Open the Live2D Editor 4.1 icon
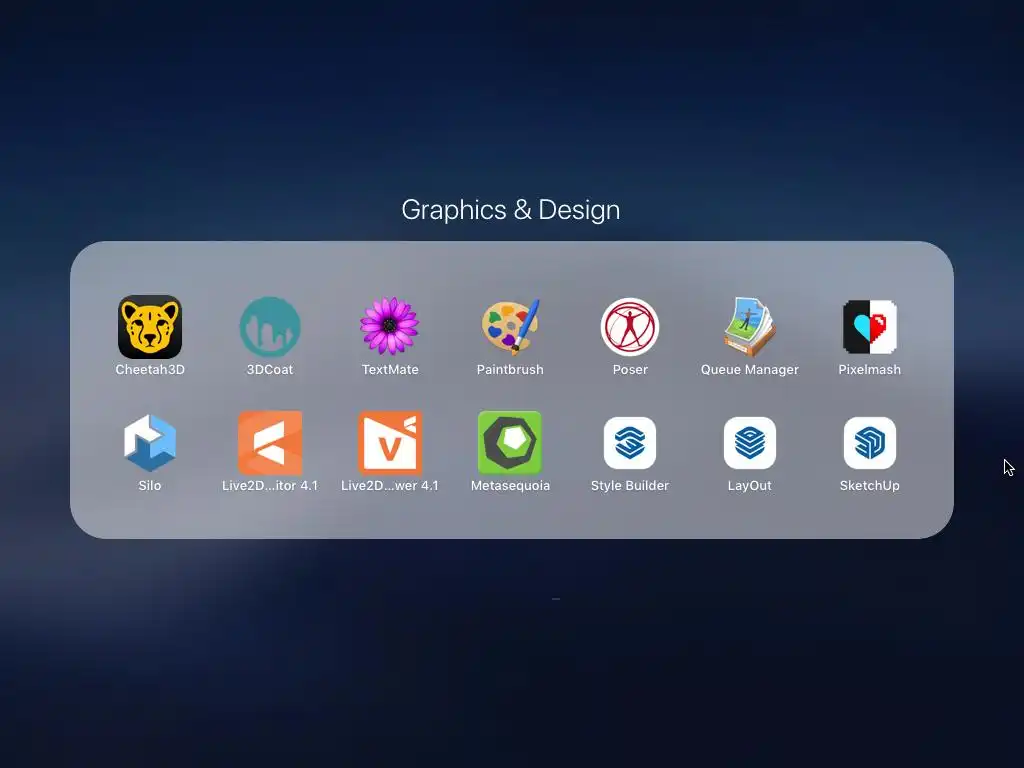 (270, 443)
